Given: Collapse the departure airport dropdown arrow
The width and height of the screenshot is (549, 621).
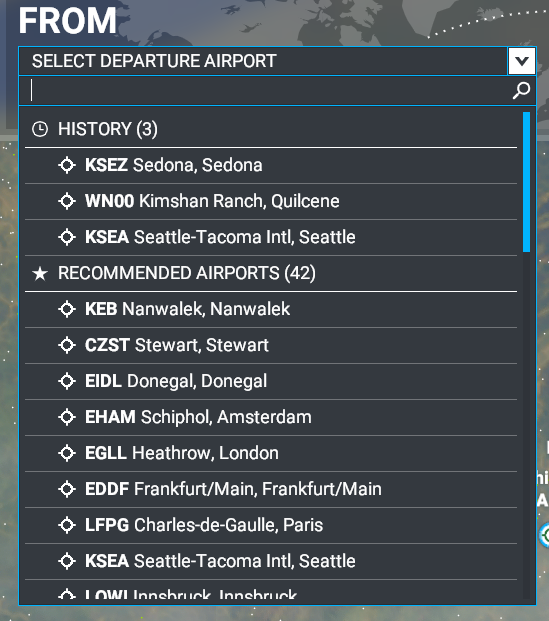Looking at the screenshot, I should click(x=522, y=61).
